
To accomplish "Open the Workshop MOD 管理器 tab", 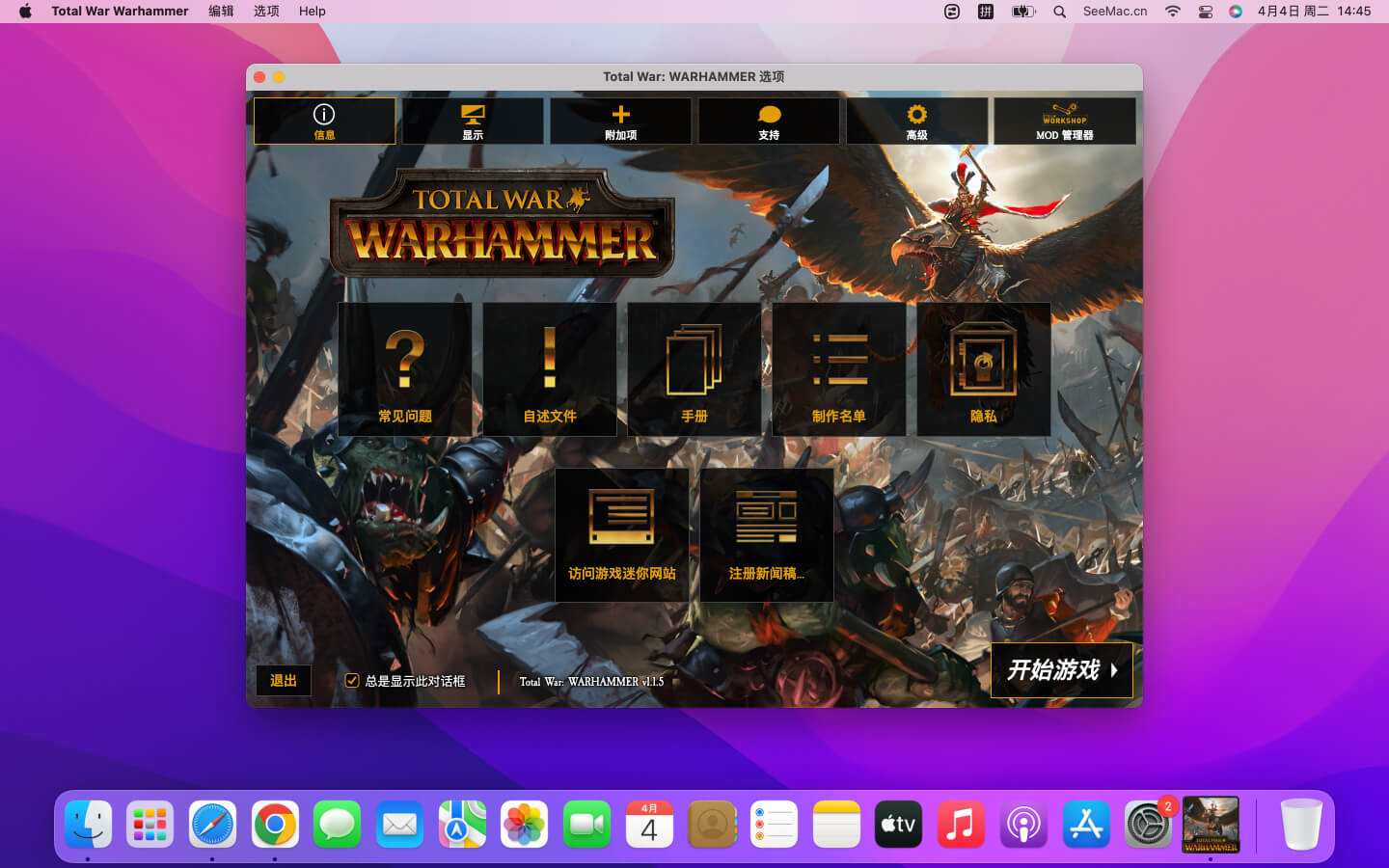I will [1064, 122].
